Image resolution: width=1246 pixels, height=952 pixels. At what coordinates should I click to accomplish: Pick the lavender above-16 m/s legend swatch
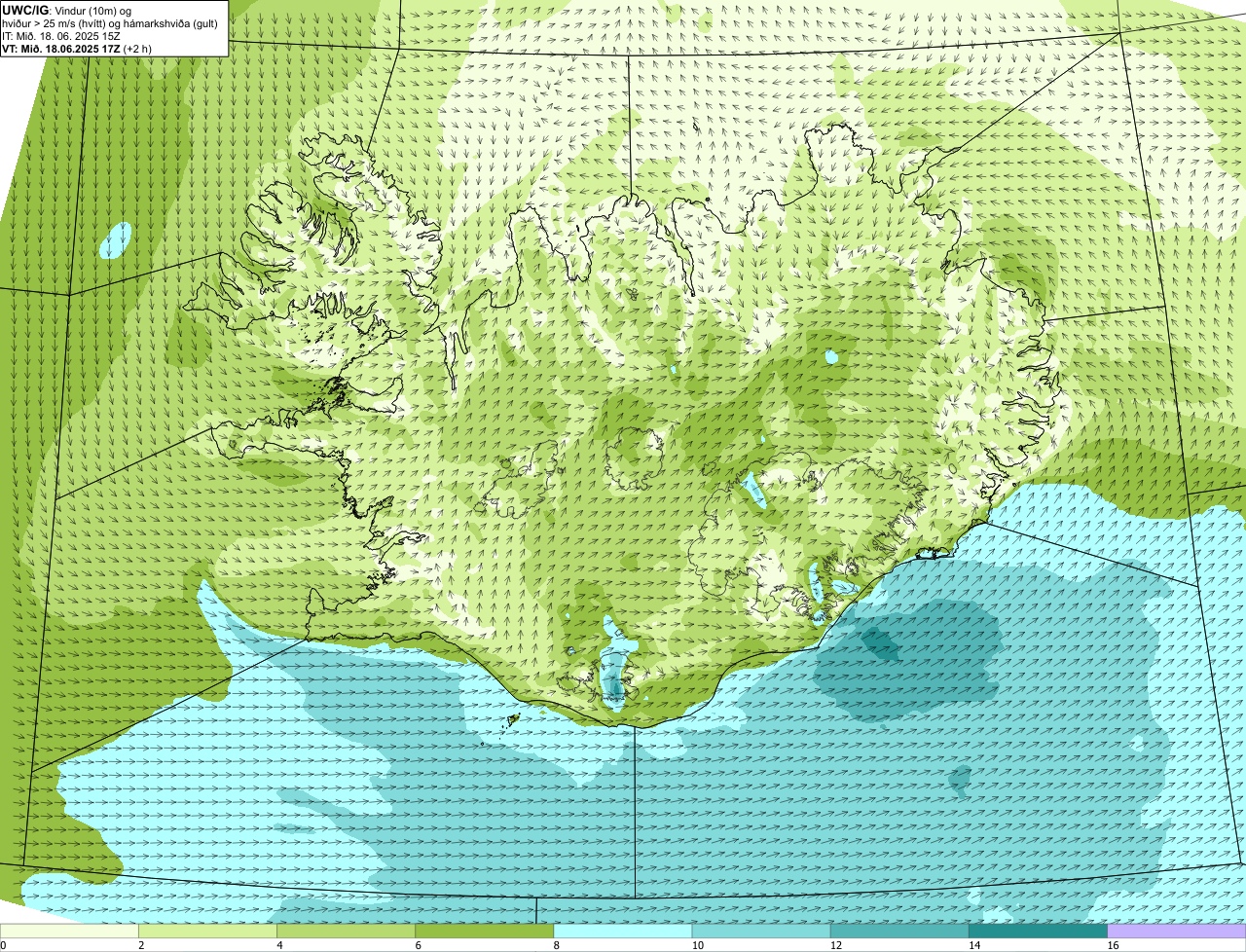(1177, 931)
